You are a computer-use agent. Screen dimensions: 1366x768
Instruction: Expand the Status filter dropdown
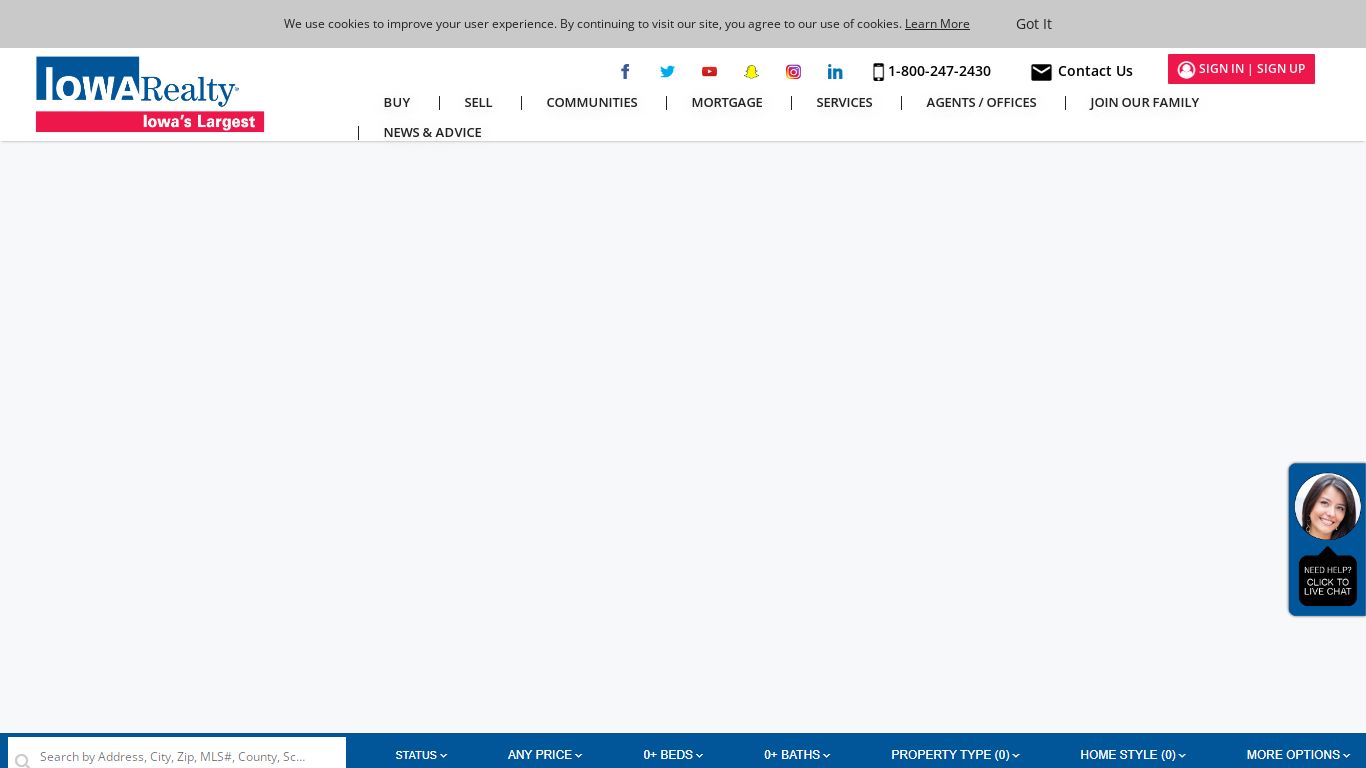tap(421, 755)
